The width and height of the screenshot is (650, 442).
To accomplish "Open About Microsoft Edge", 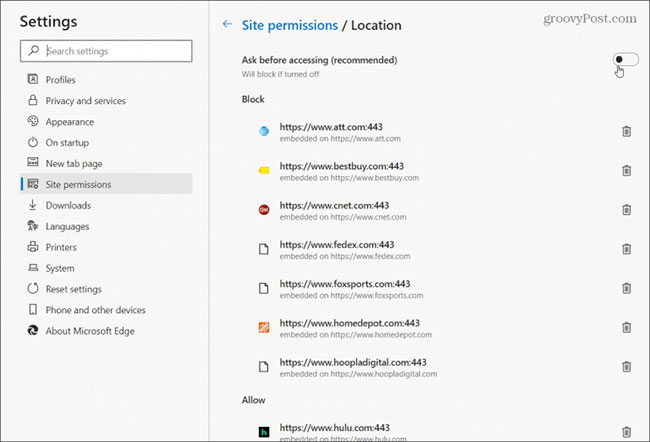I will (x=106, y=331).
